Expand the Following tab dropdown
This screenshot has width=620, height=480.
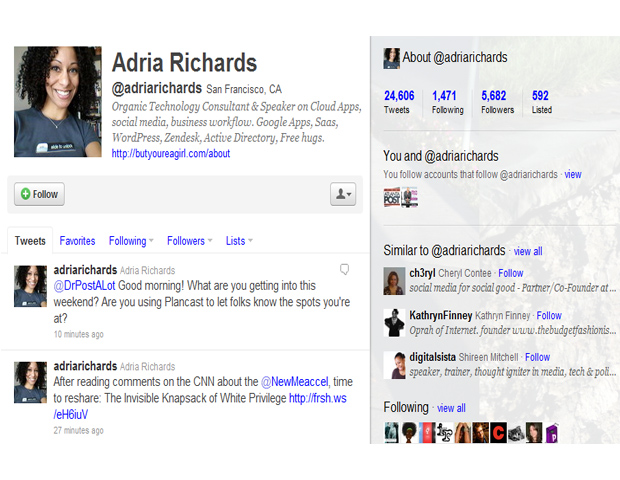pos(131,241)
